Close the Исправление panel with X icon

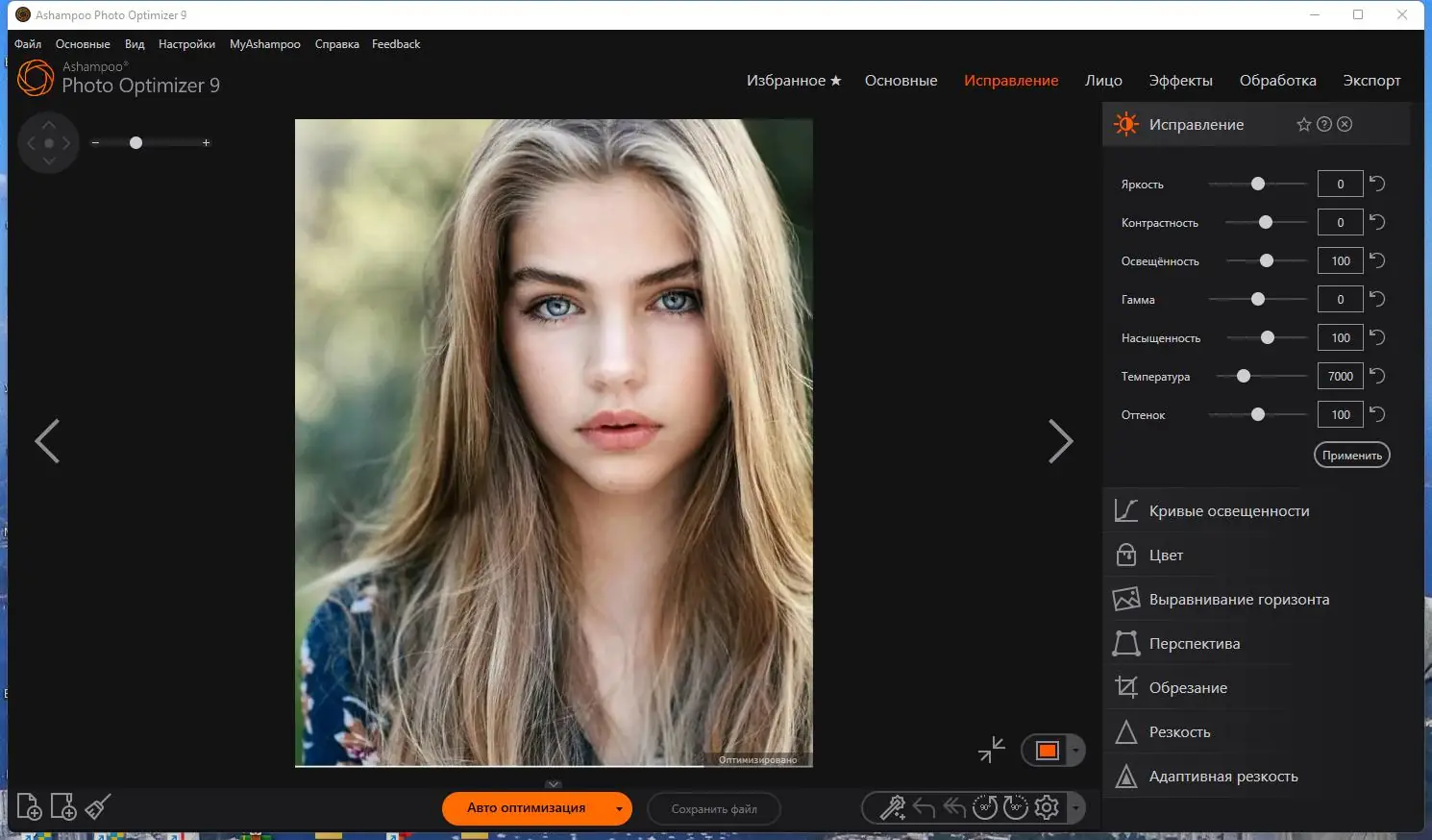point(1345,124)
